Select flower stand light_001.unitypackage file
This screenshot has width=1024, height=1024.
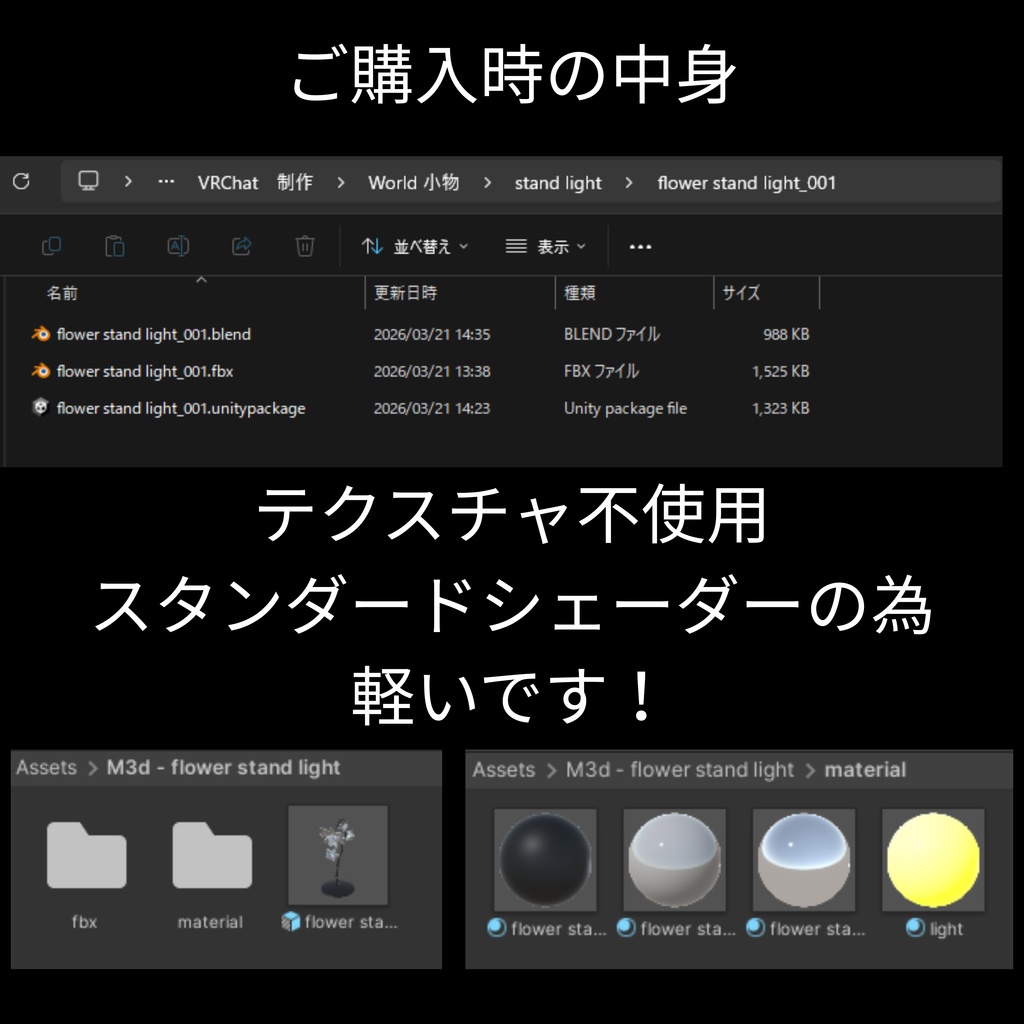181,408
